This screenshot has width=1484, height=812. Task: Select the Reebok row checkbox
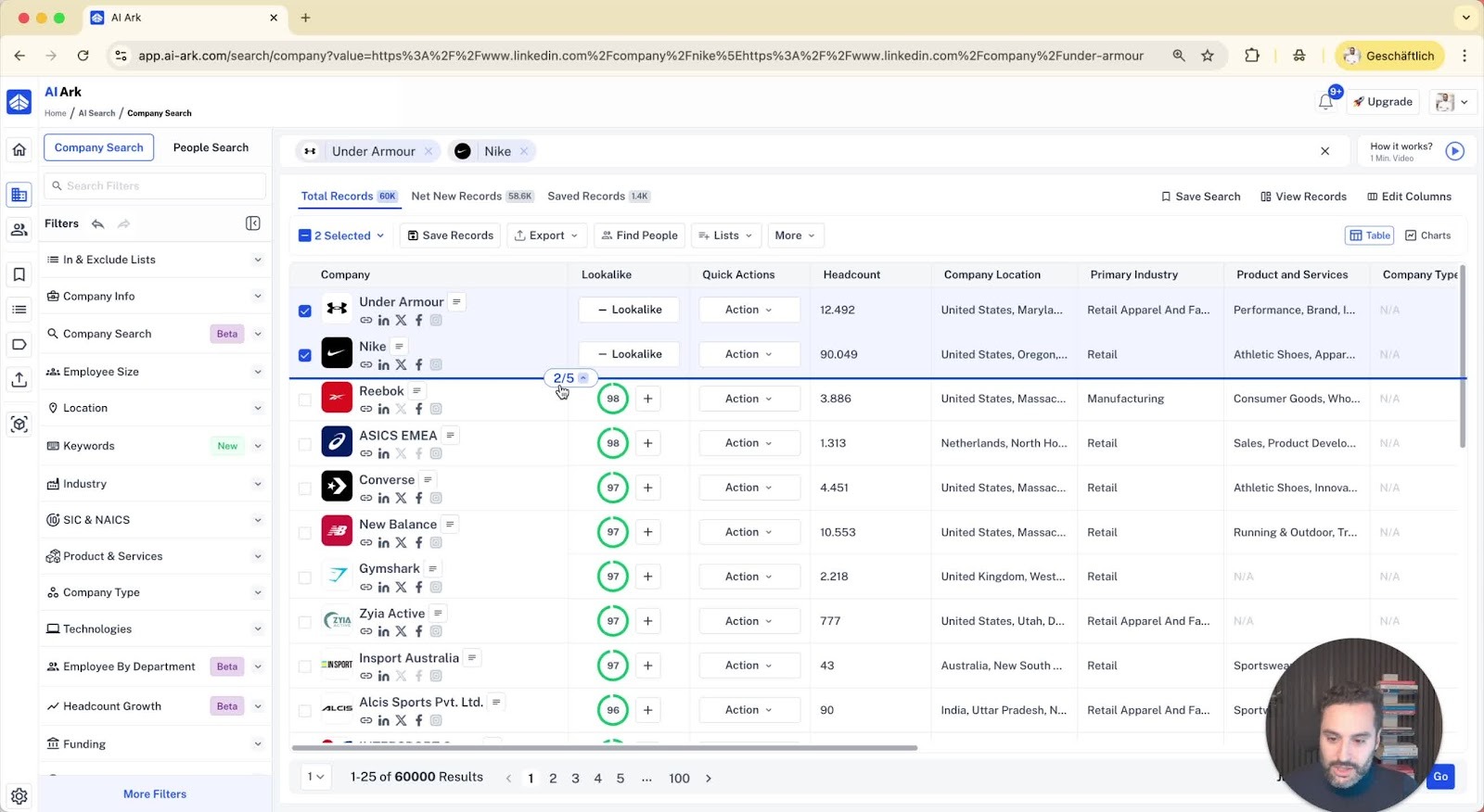coord(304,400)
